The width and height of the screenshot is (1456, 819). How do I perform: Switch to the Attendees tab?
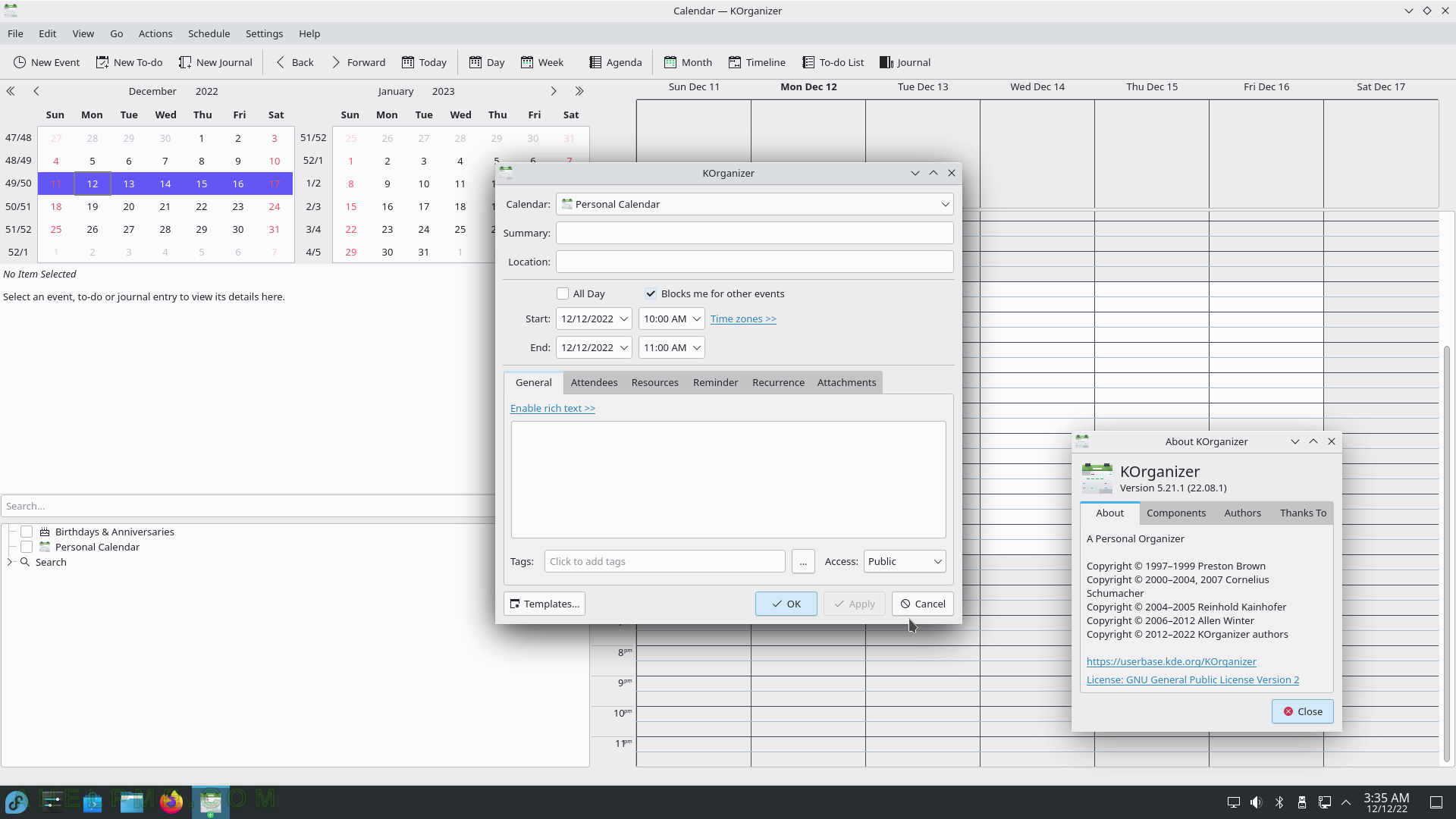[x=594, y=382]
